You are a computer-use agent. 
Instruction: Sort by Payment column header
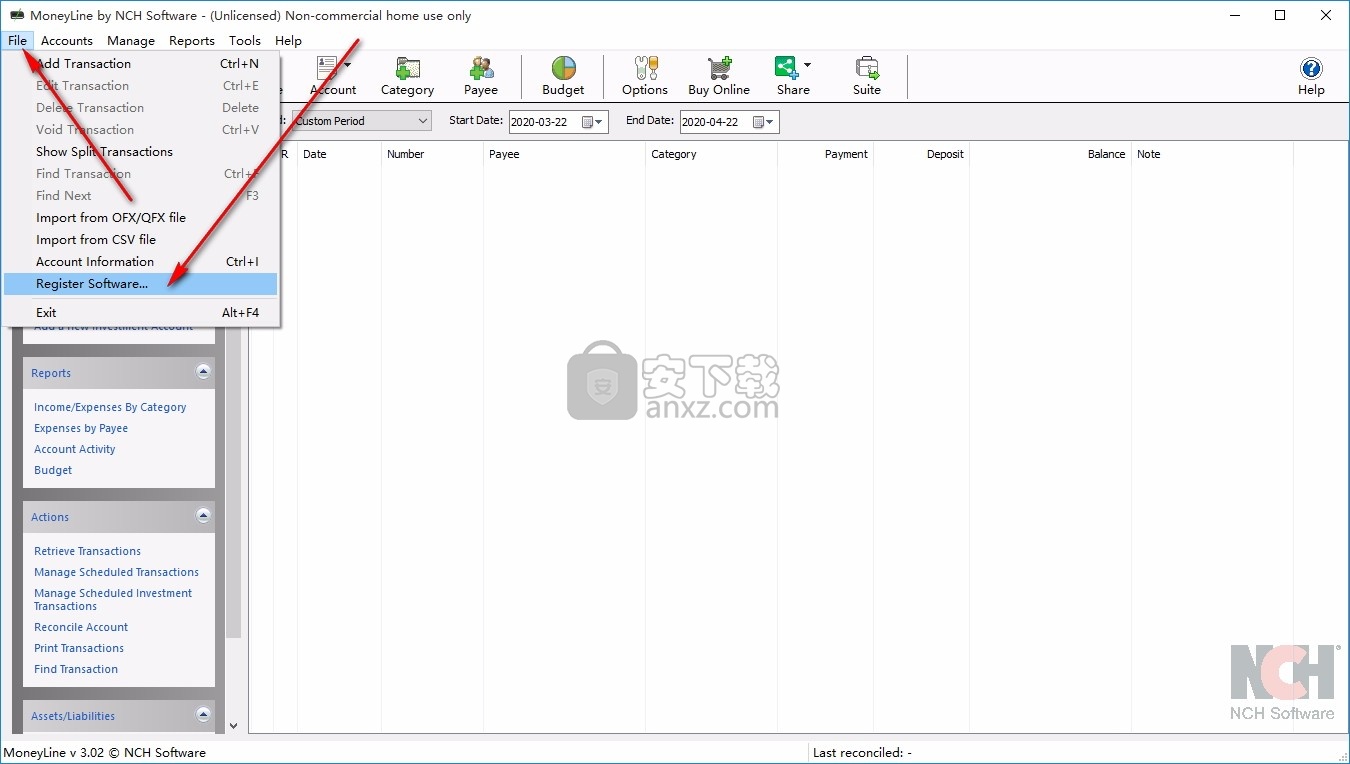(825, 154)
